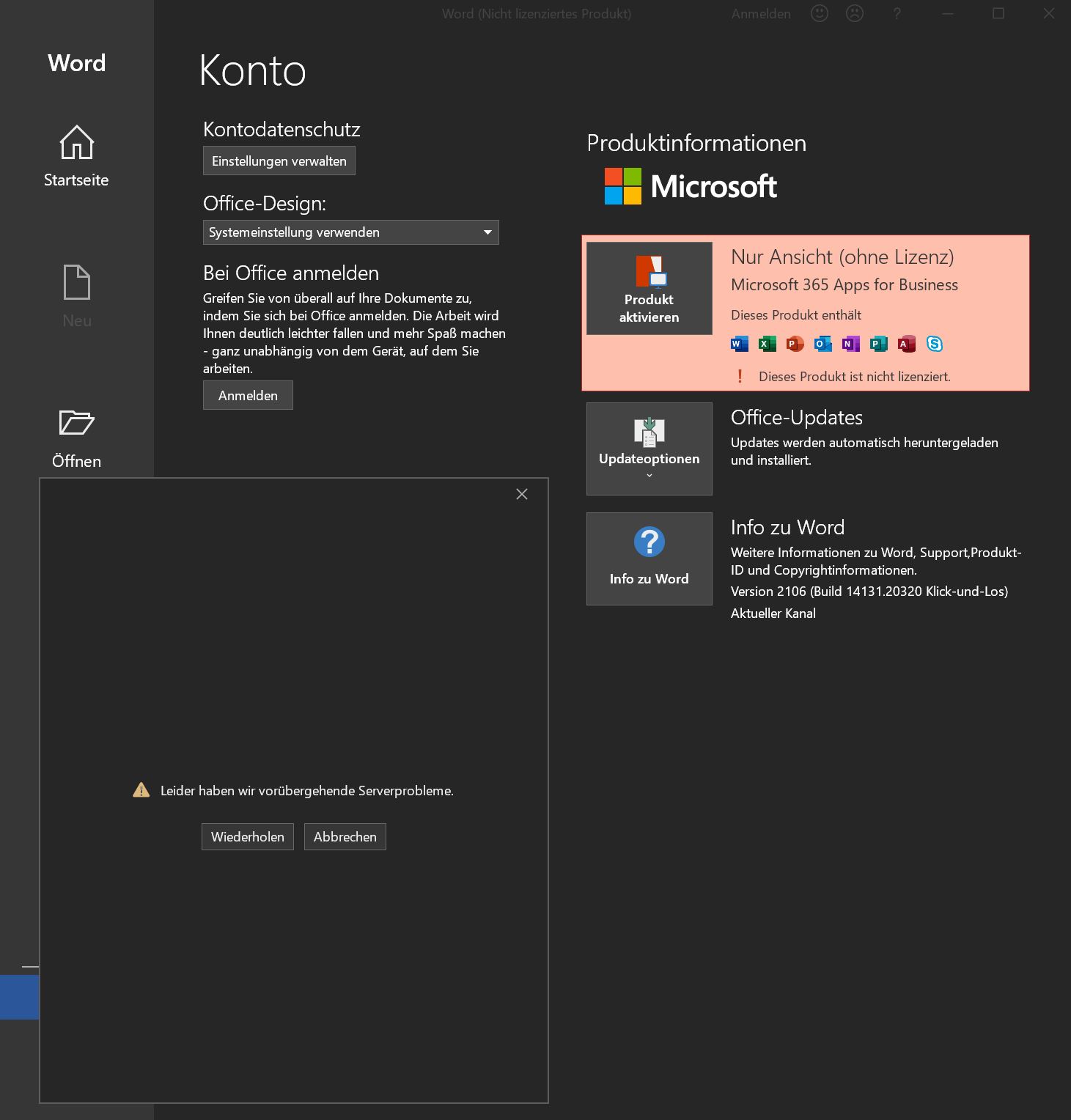Send a smile feedback face
Viewport: 1071px width, 1120px height.
pos(820,13)
